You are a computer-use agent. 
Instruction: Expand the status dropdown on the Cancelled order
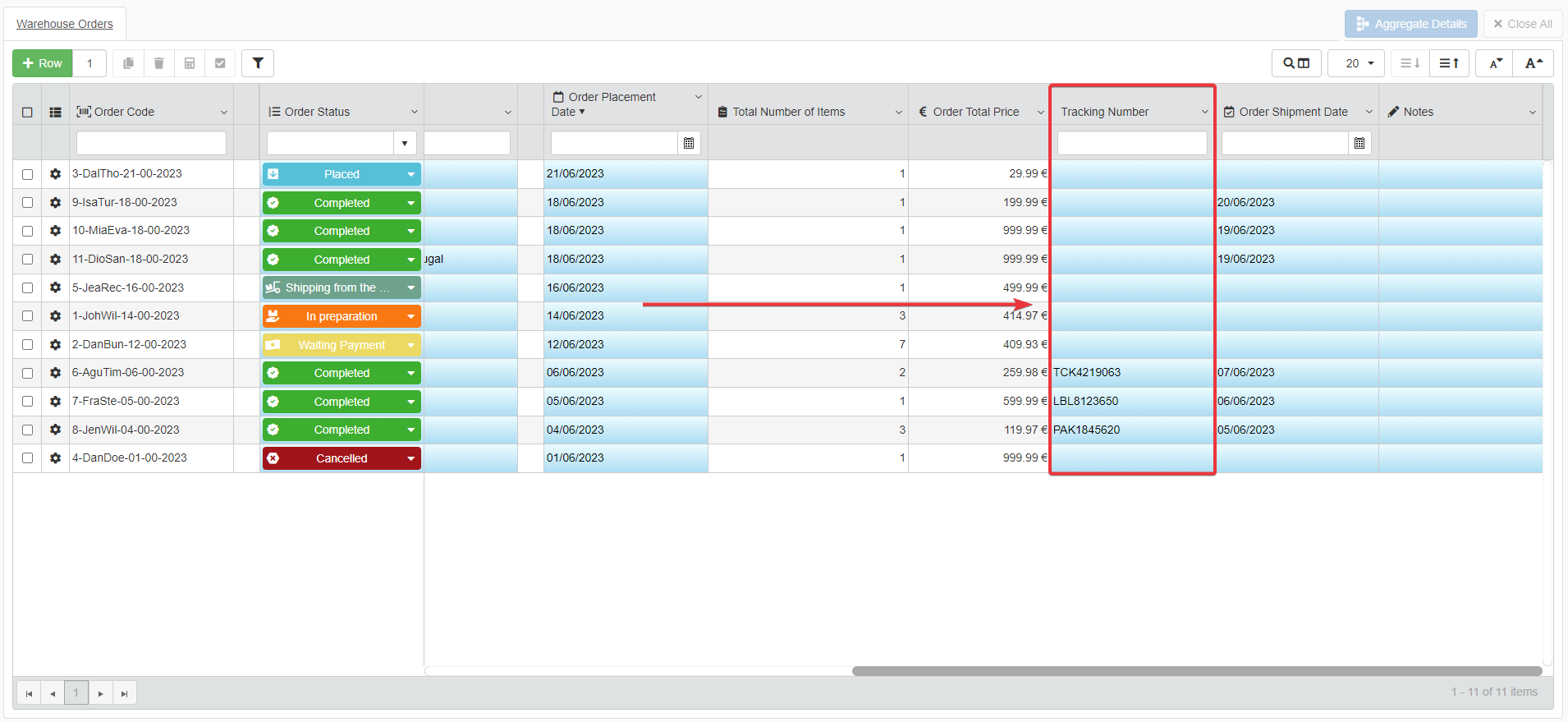click(x=410, y=458)
